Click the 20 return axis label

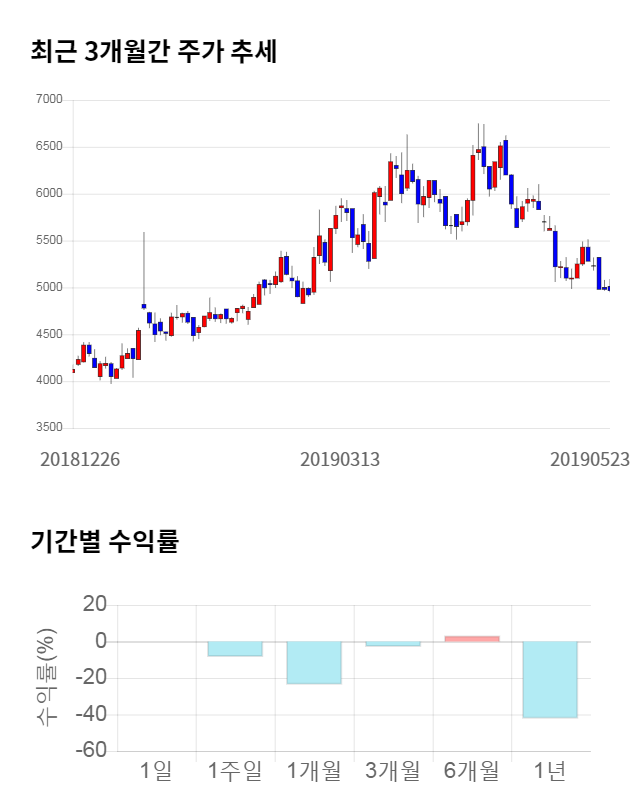tap(94, 604)
